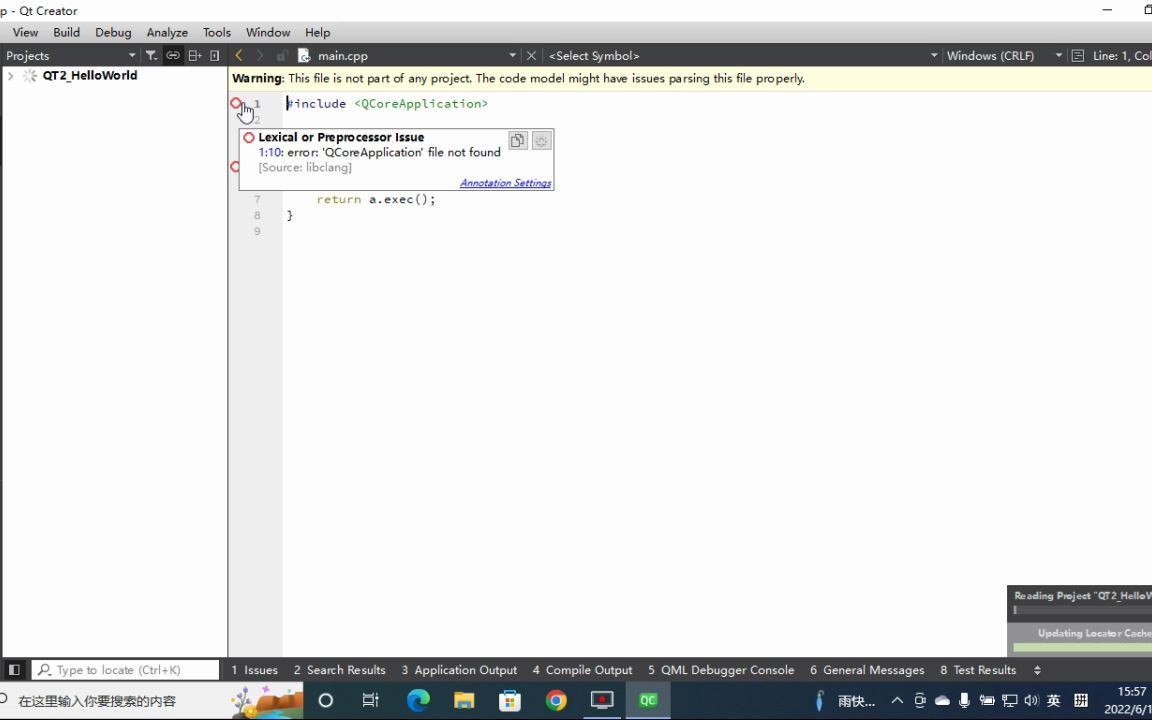
Task: Click the Go Forward navigation arrow
Action: pyautogui.click(x=260, y=55)
